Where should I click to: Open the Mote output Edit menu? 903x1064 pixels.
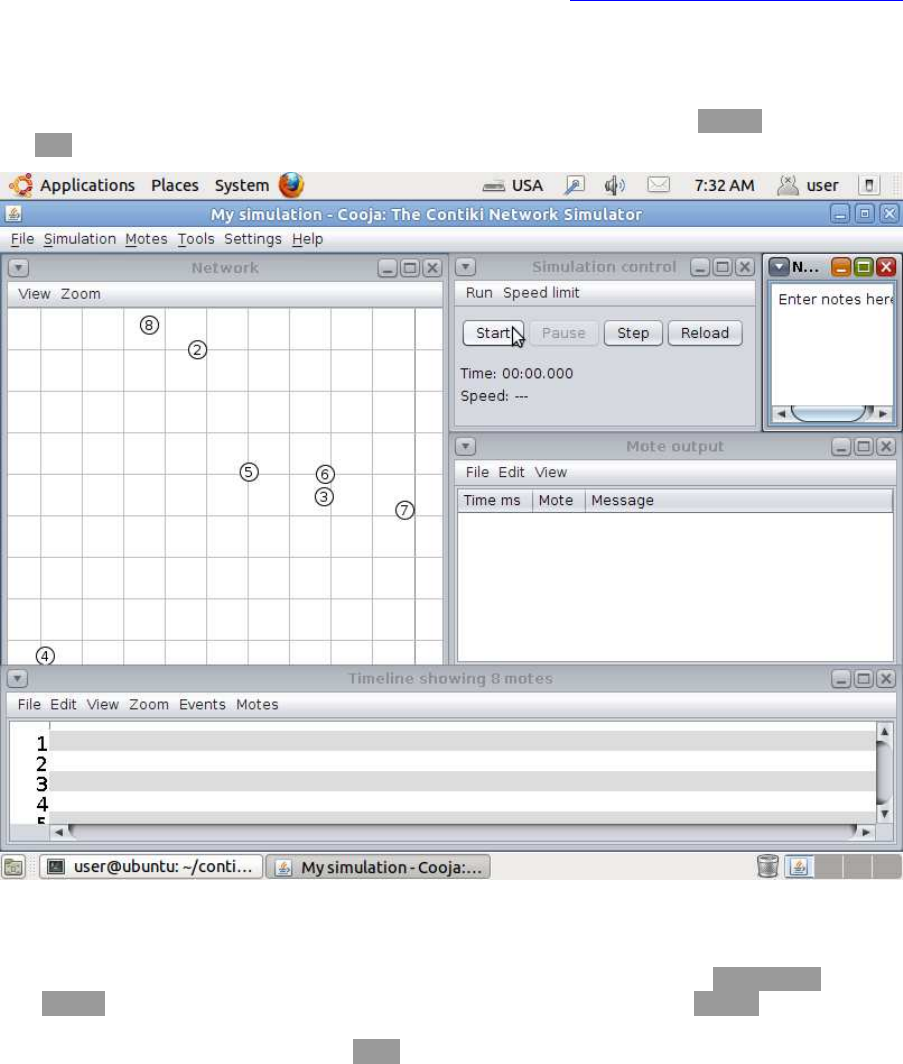[x=511, y=472]
